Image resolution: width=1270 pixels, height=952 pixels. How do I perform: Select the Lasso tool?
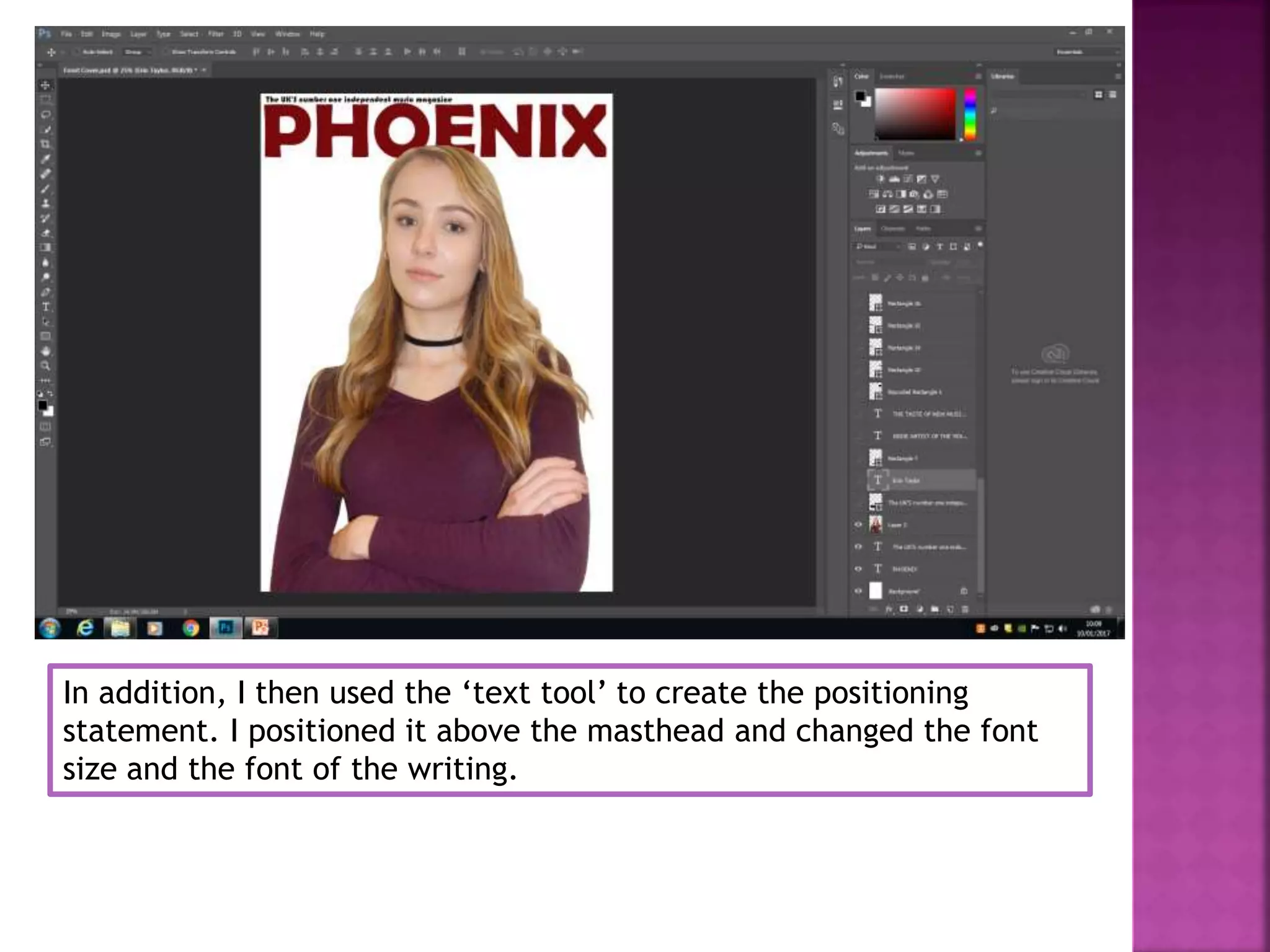pyautogui.click(x=45, y=115)
